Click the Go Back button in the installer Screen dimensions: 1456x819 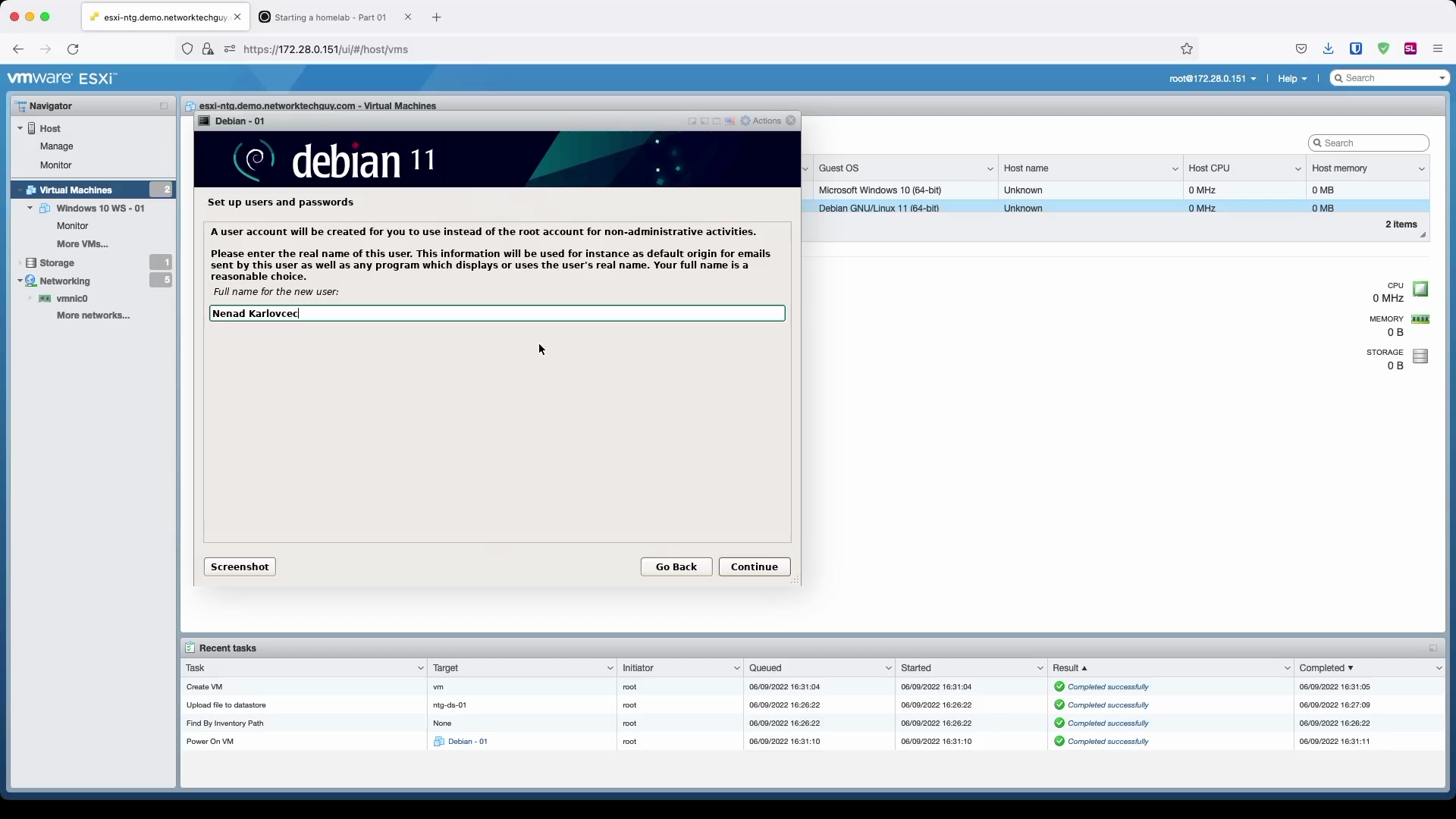pyautogui.click(x=676, y=567)
